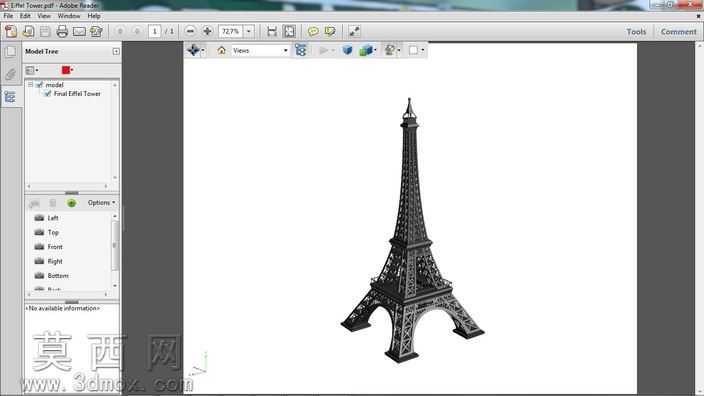Screen dimensions: 704x396
Task: Click the zoom percentage field 72.7%
Action: (x=231, y=31)
